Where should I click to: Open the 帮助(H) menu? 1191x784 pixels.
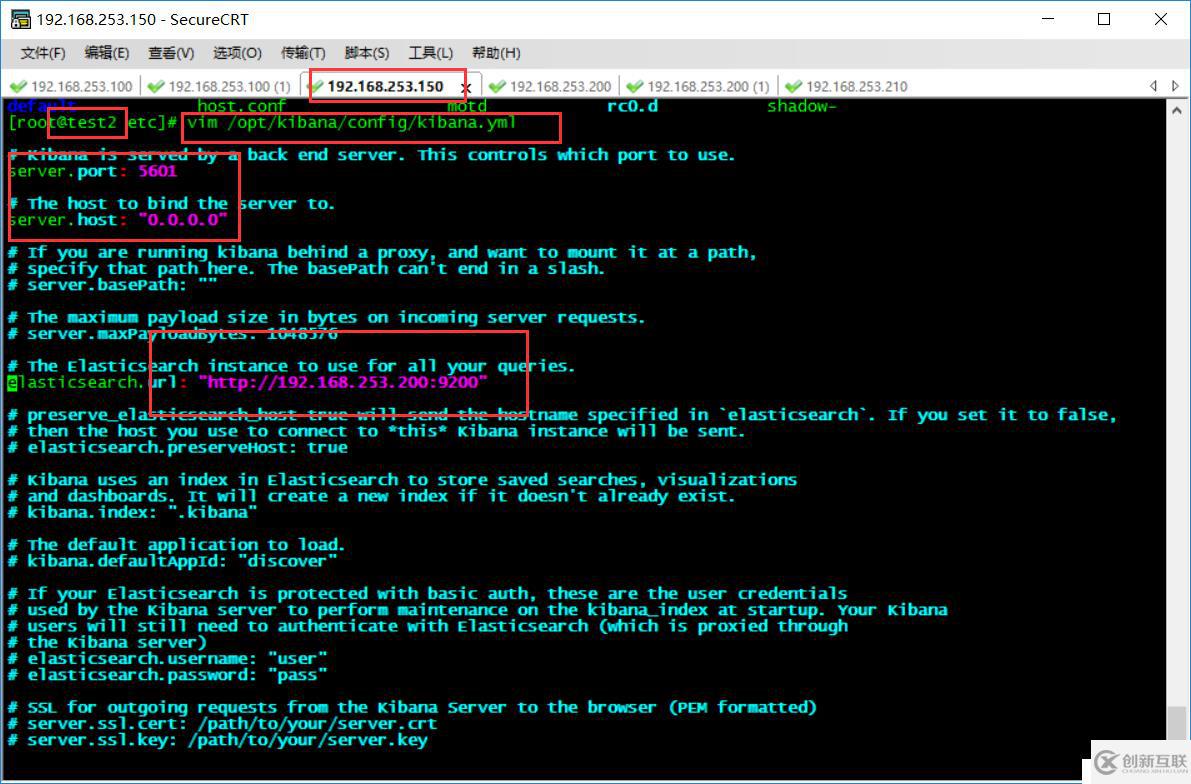click(496, 53)
